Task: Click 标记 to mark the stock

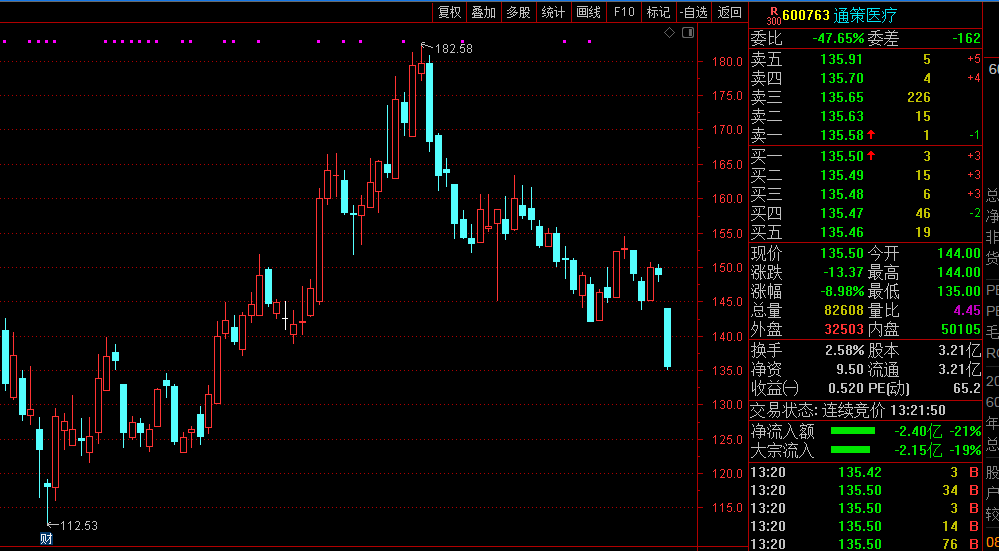Action: pos(658,12)
